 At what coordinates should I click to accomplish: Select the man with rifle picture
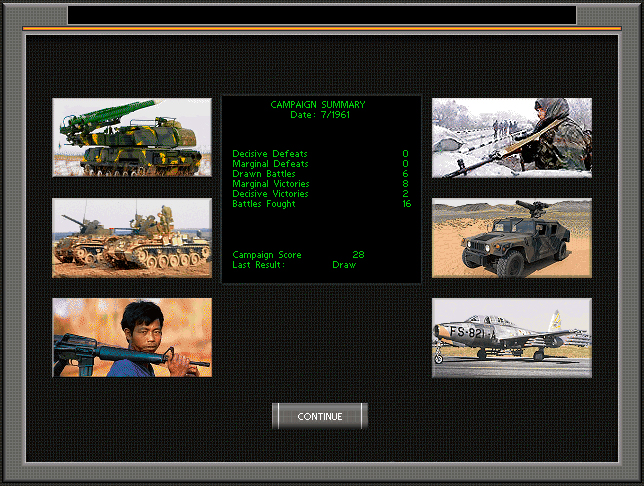click(x=132, y=338)
